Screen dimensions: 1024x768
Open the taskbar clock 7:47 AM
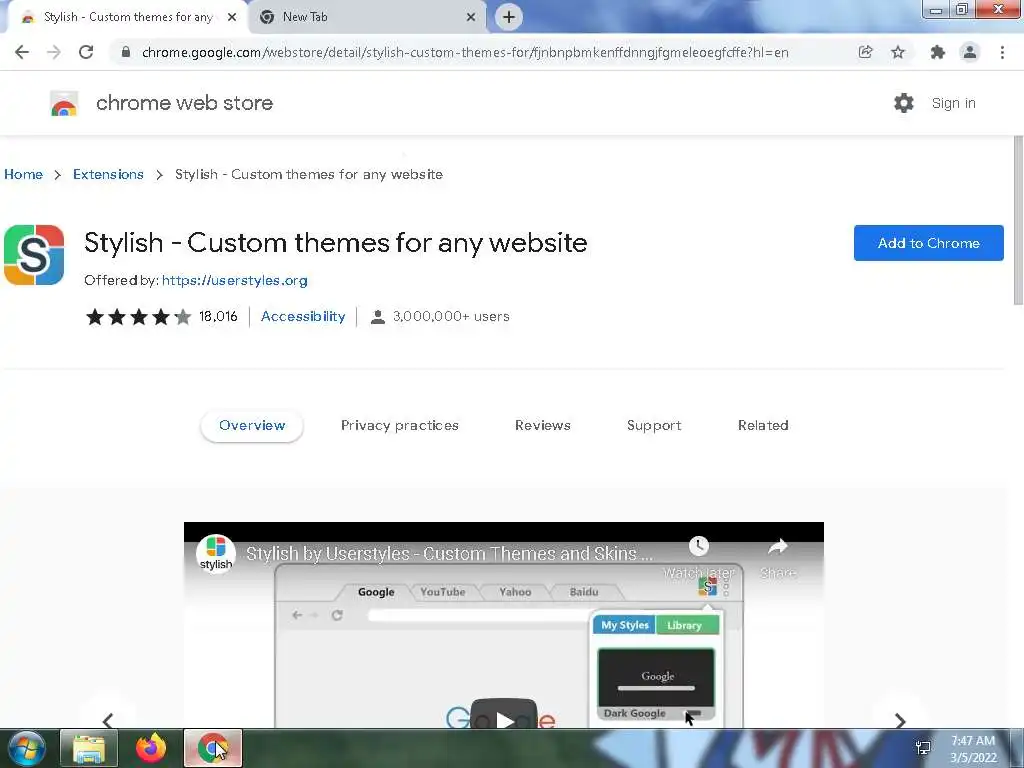973,749
